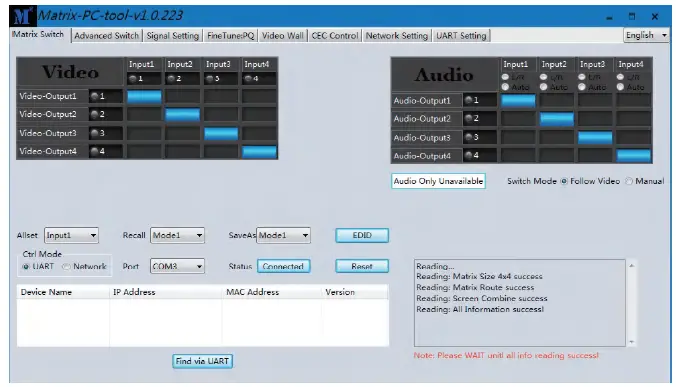Select Video Input4 column radio
Screen dimensions: 676x387
248,78
